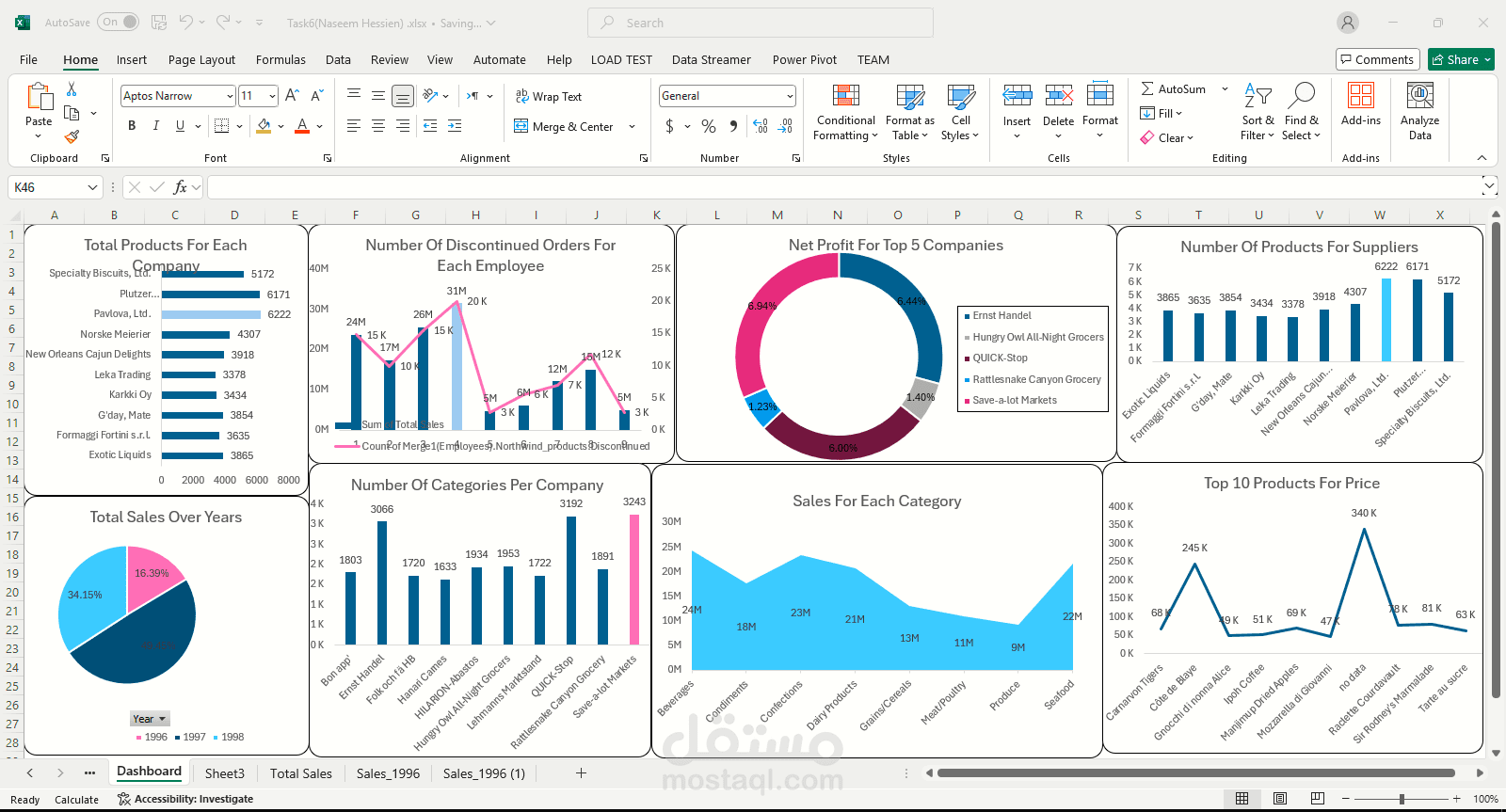This screenshot has height=812, width=1506.
Task: Apply the red font color
Action: [x=302, y=126]
